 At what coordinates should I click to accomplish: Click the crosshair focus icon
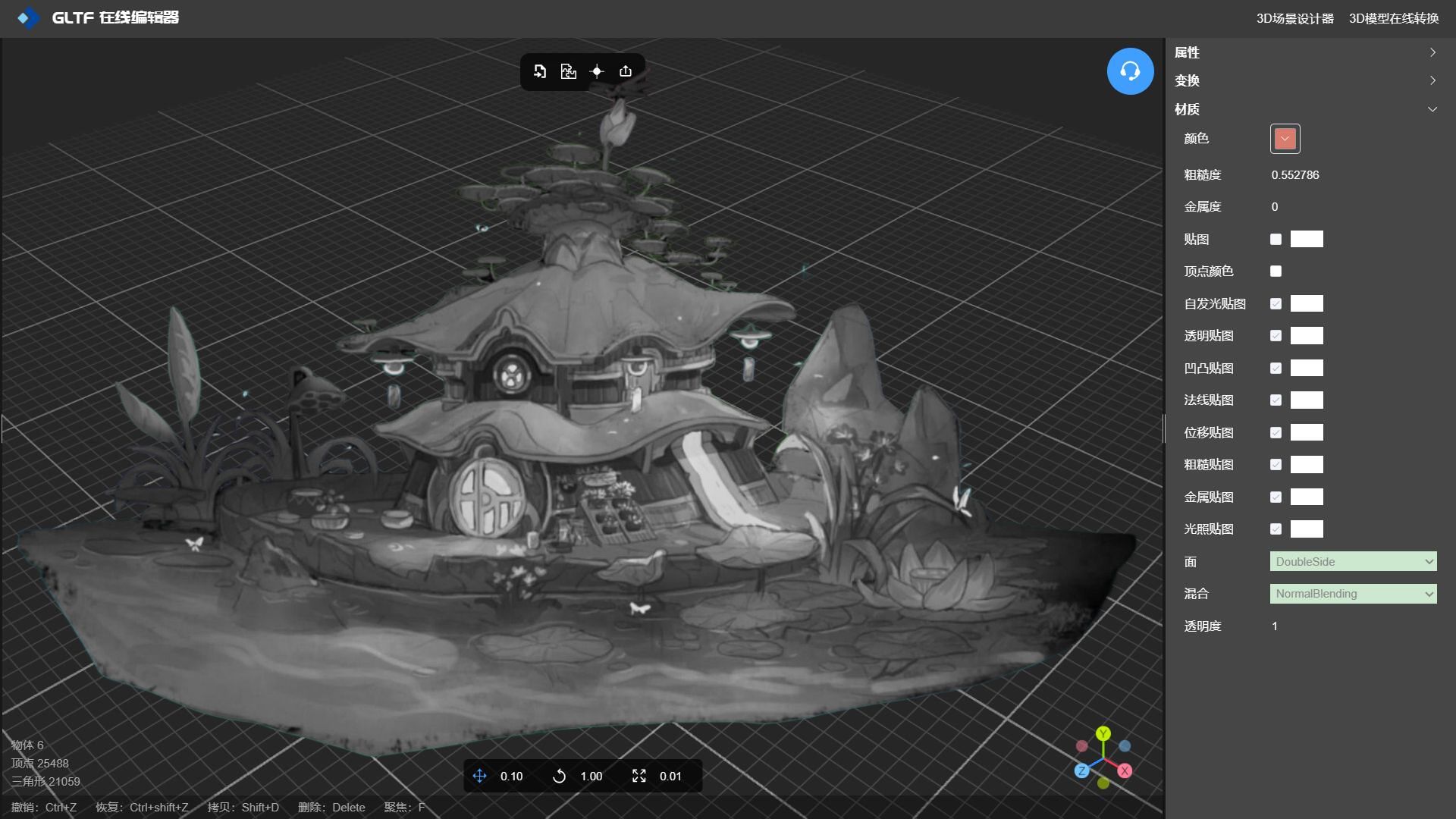[x=597, y=71]
